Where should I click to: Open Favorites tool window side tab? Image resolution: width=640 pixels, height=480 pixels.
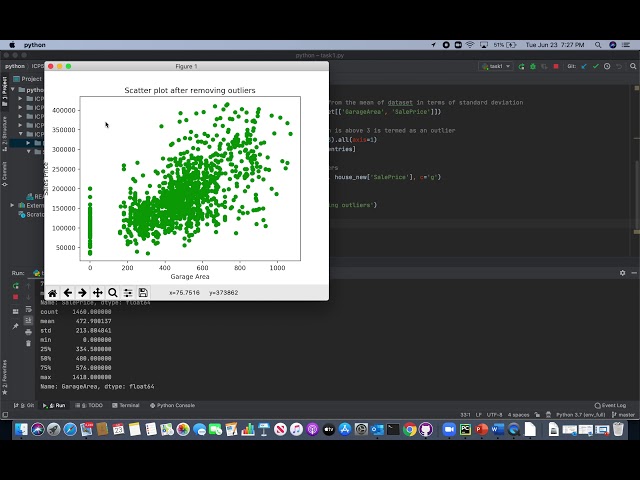4,378
